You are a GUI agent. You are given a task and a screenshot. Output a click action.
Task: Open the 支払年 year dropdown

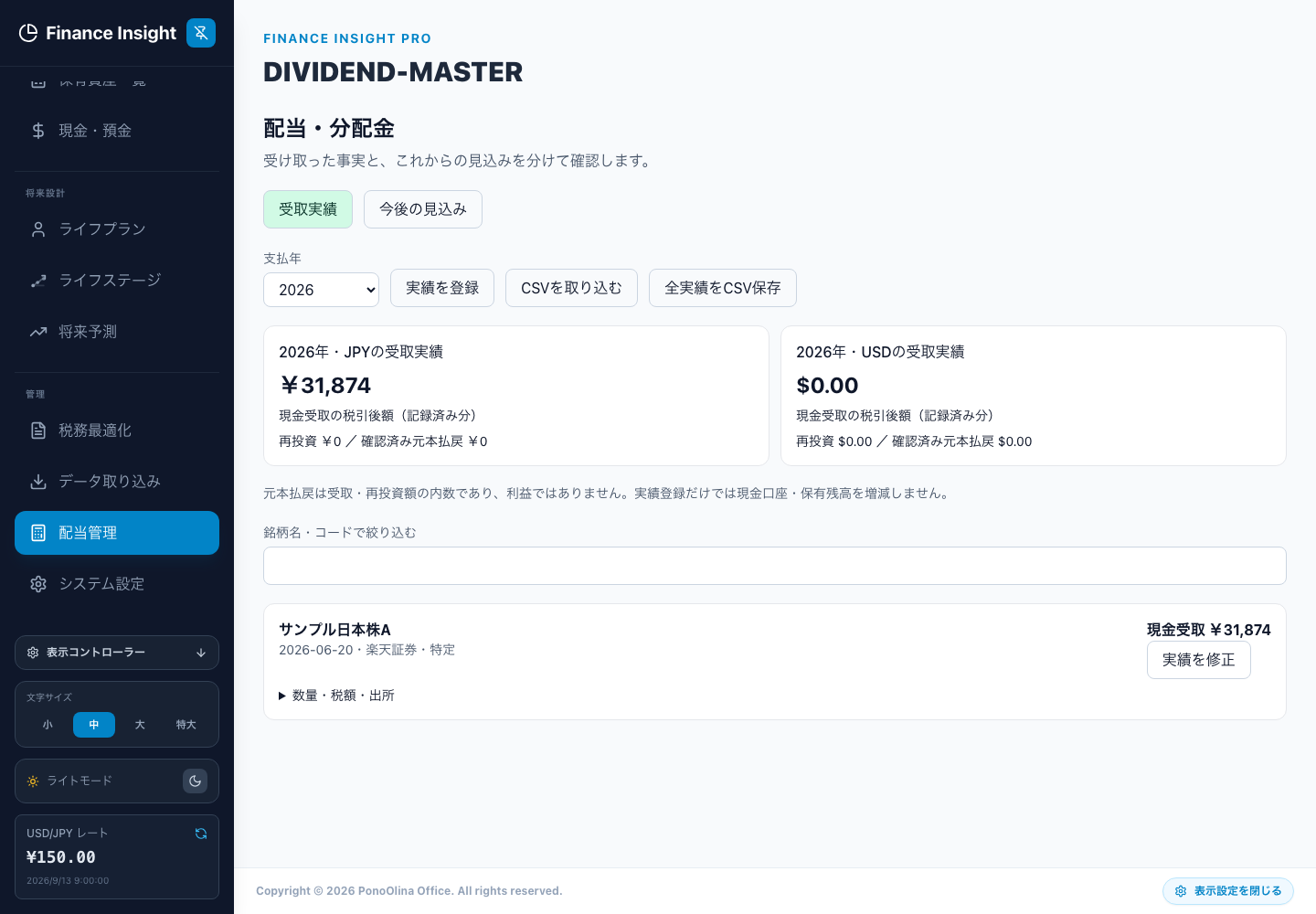pos(321,290)
